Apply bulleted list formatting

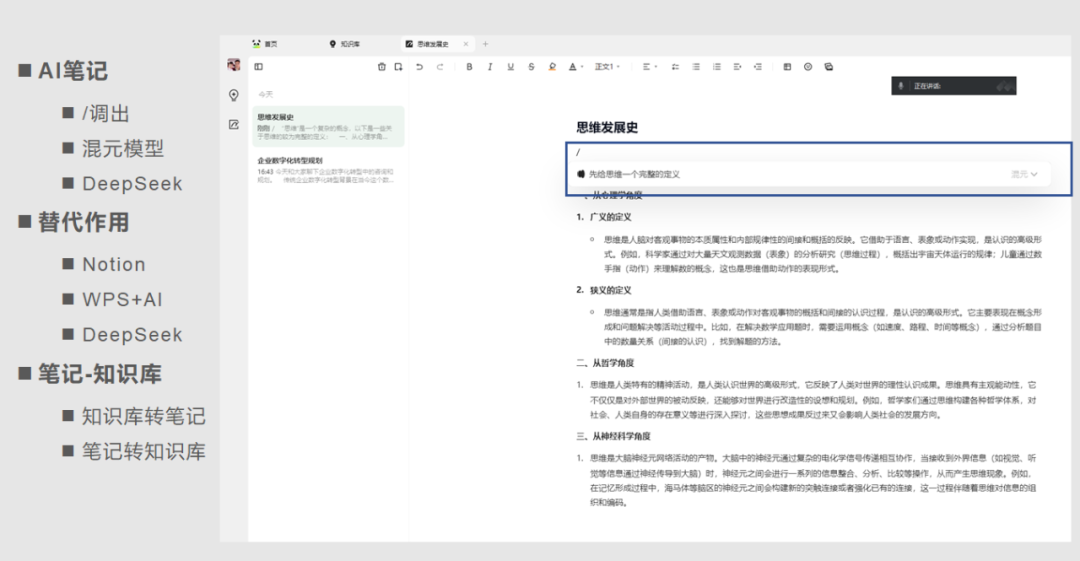[x=696, y=67]
